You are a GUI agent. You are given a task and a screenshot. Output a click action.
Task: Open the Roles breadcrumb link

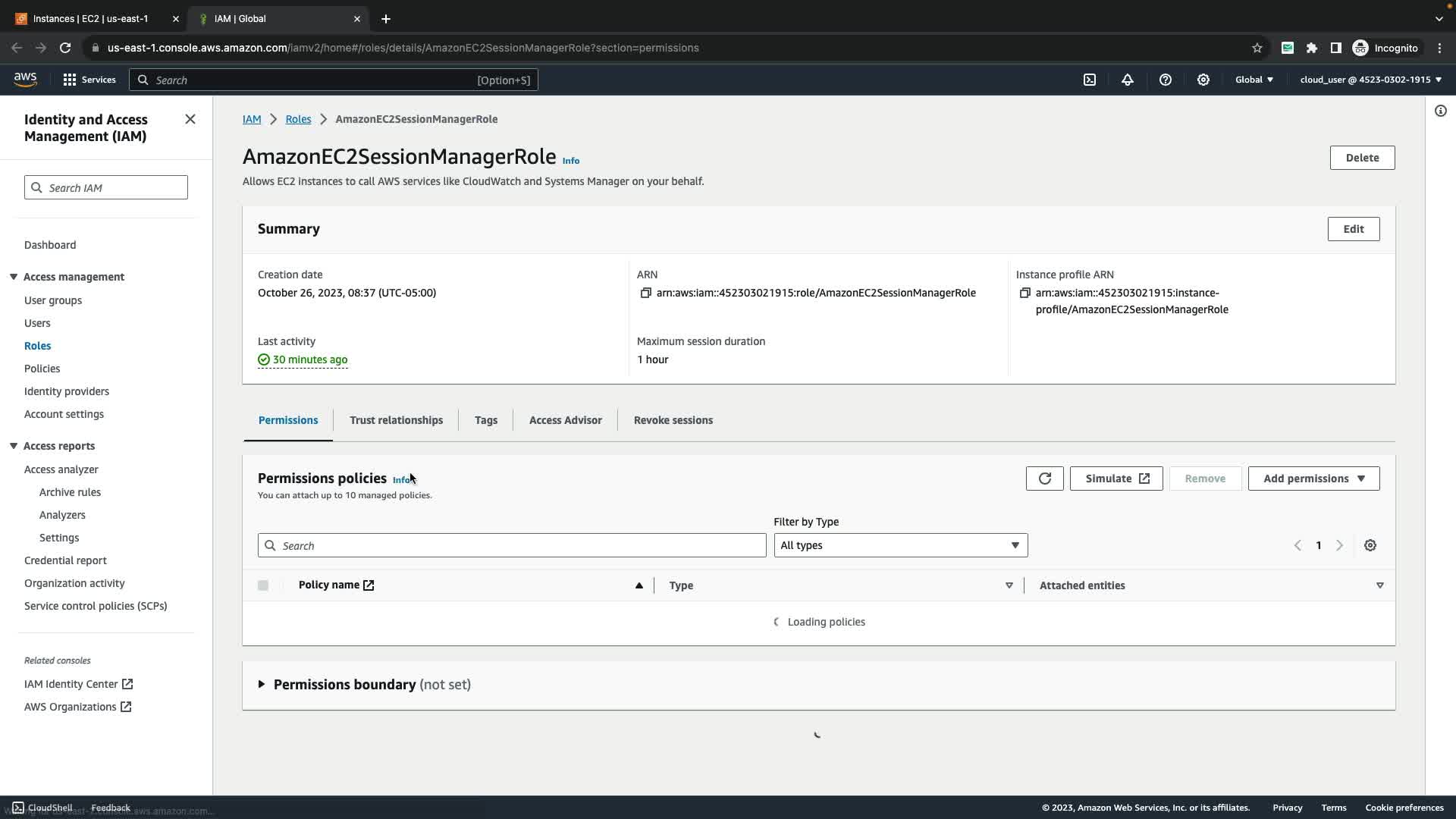coord(298,119)
